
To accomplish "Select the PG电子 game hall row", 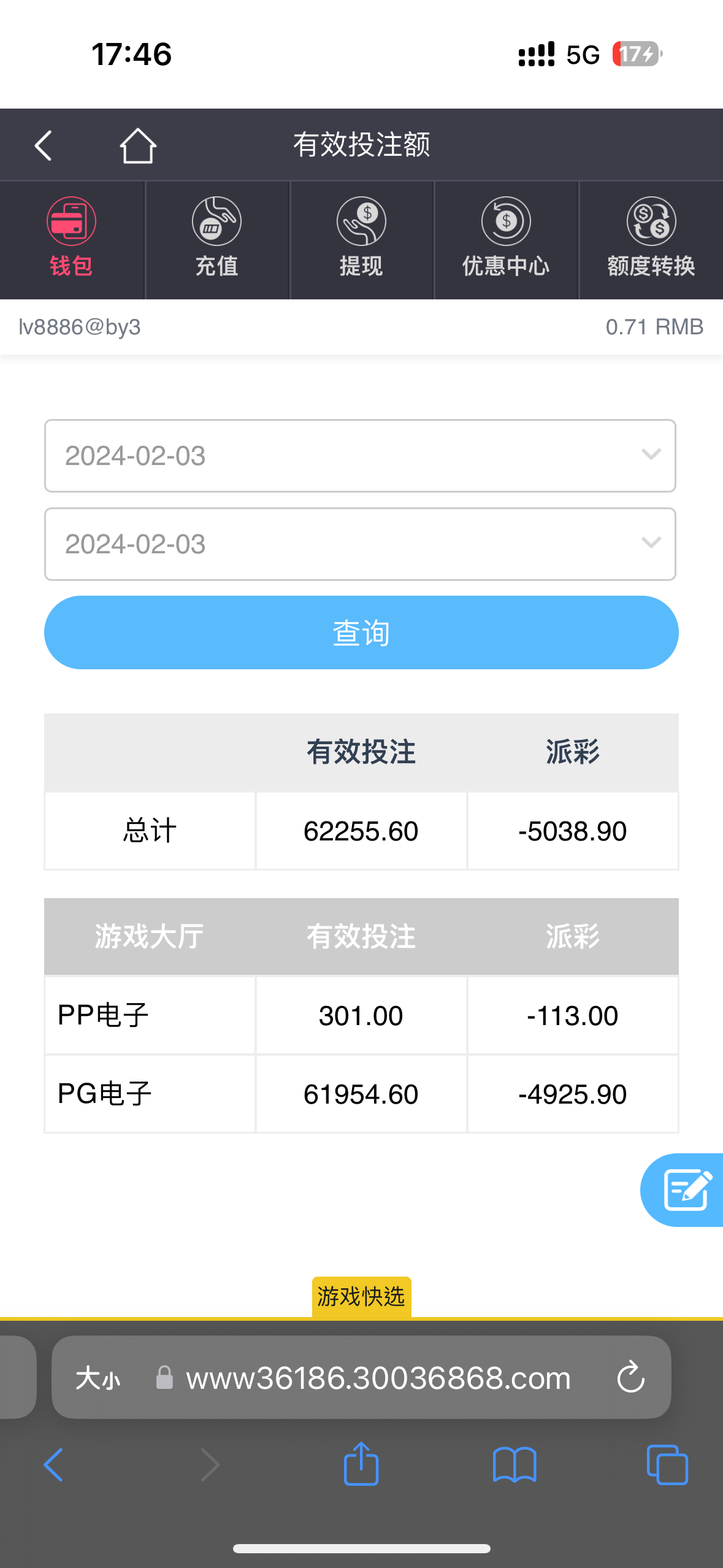I will point(150,1094).
